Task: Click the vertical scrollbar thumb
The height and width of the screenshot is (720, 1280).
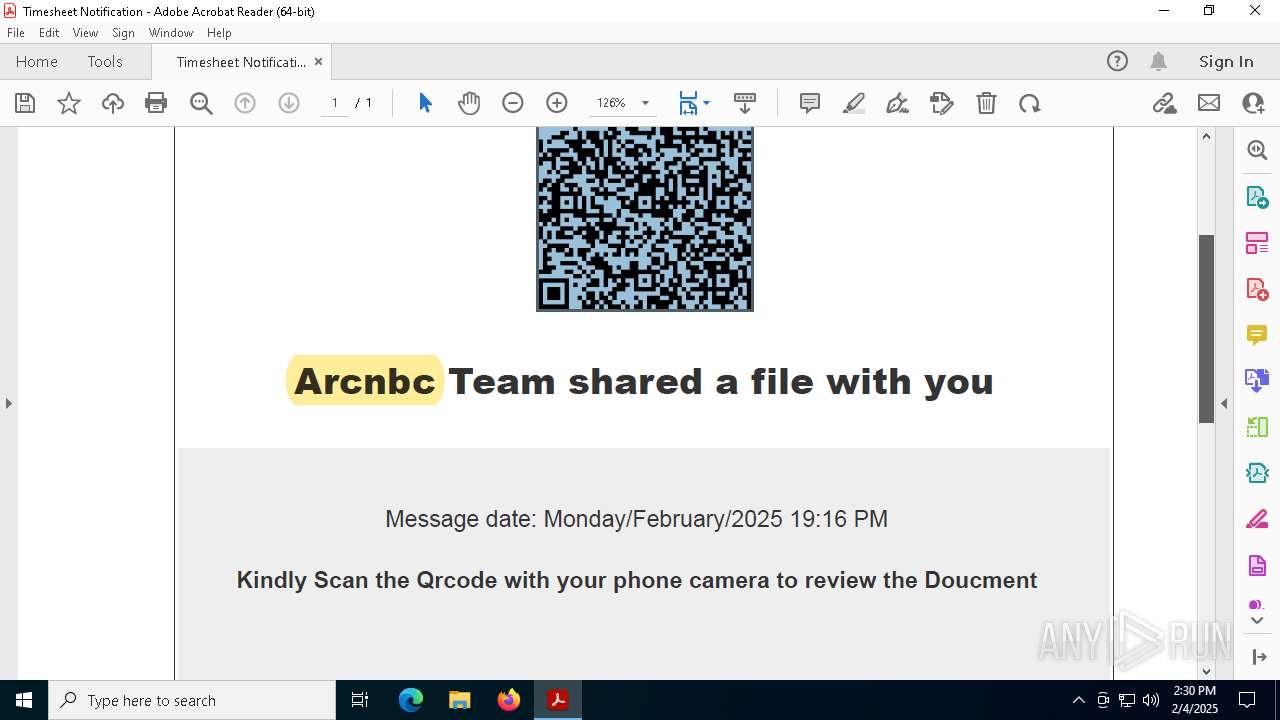Action: pos(1206,328)
